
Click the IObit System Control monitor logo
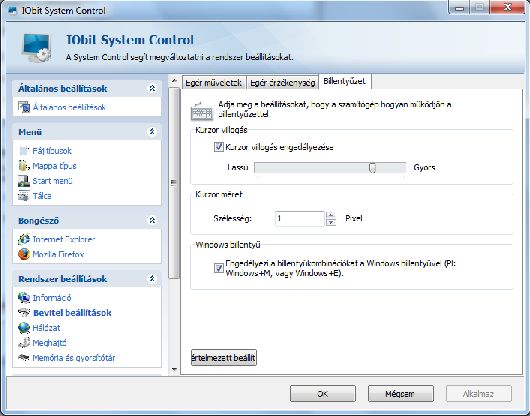[37, 48]
